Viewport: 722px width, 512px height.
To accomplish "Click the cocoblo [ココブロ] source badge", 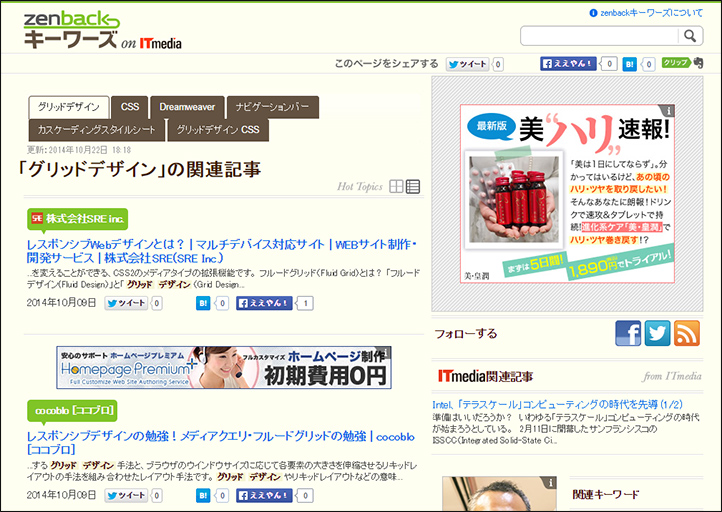I will (72, 410).
